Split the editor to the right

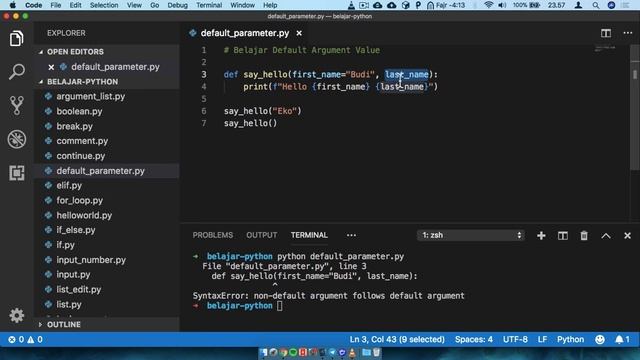pyautogui.click(x=606, y=33)
